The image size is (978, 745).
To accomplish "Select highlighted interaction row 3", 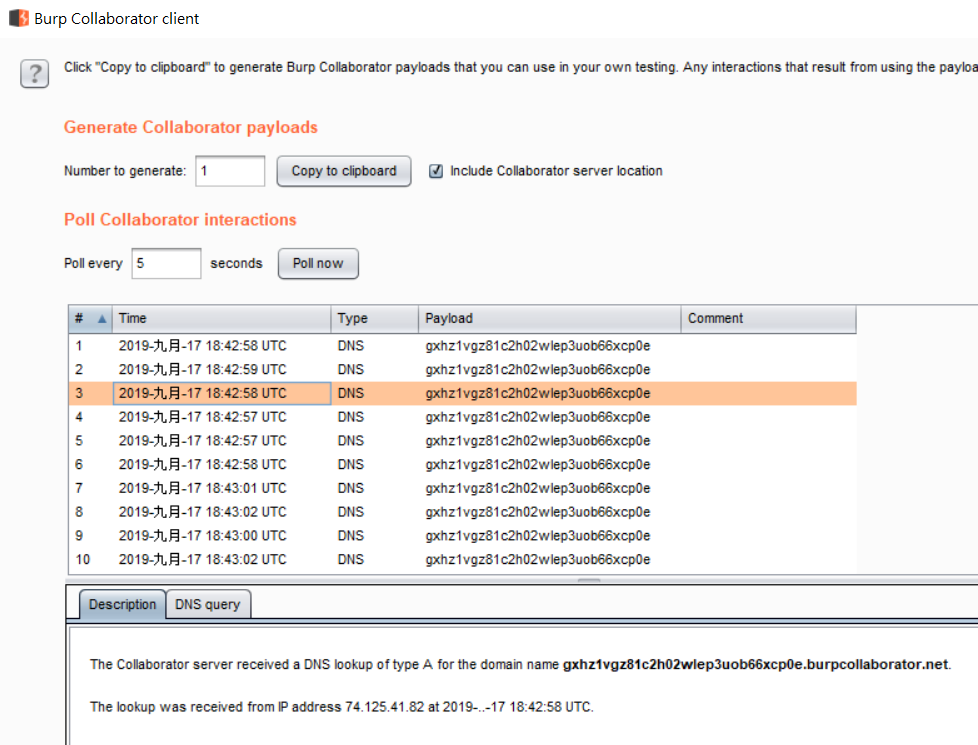I will pos(462,393).
